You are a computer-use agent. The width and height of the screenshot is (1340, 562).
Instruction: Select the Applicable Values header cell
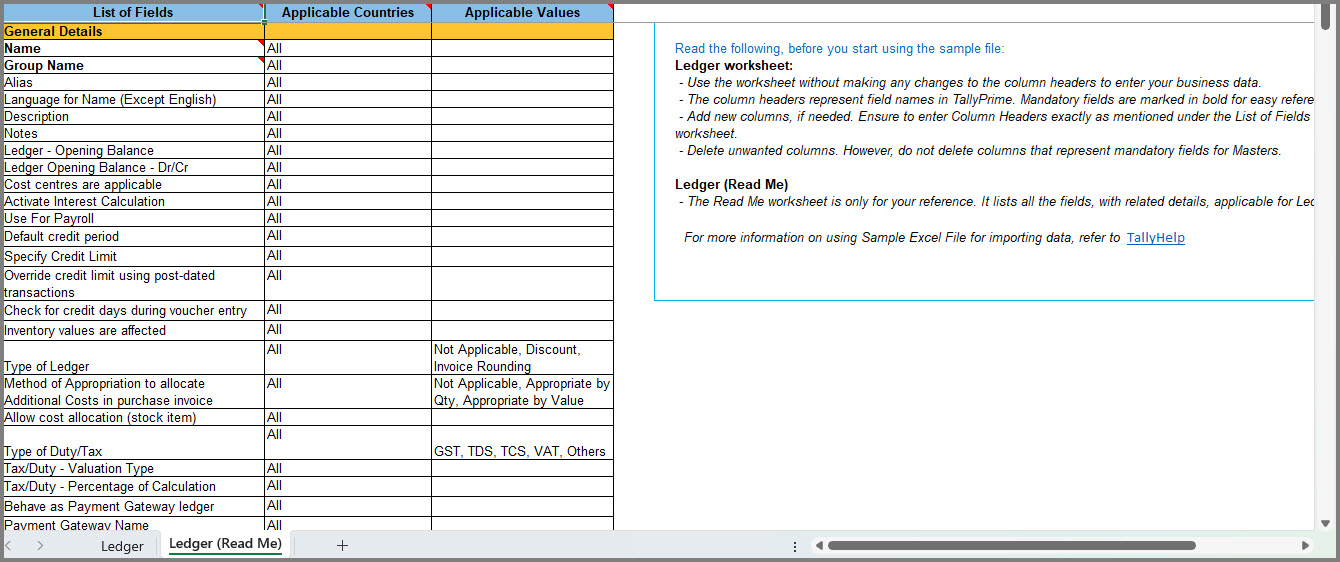coord(523,13)
